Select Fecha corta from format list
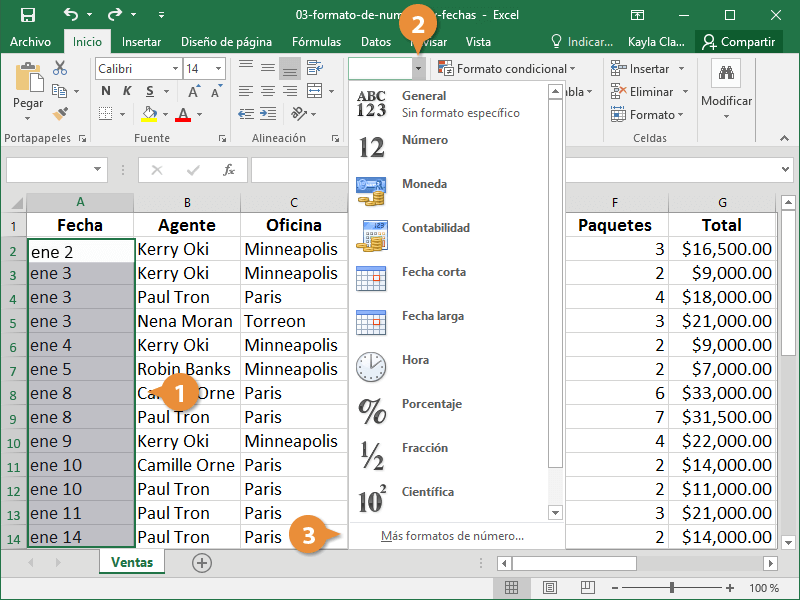Screen dimensions: 800x600 click(x=433, y=272)
